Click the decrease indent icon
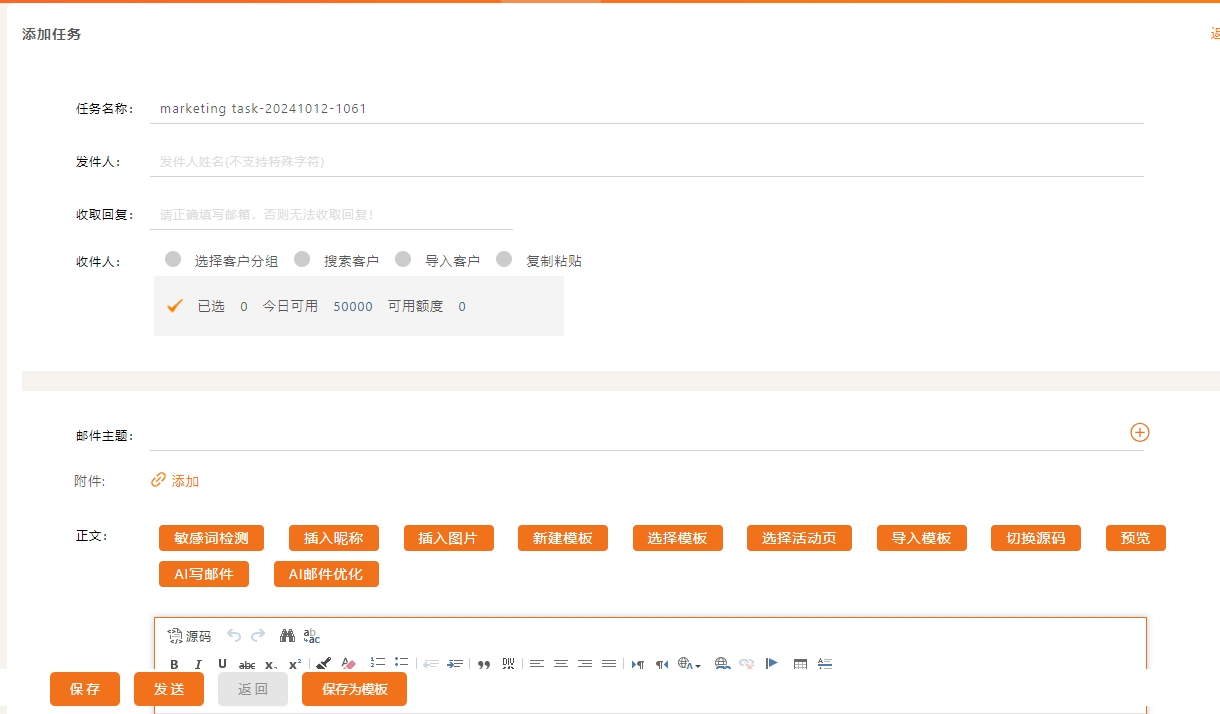This screenshot has width=1220, height=714. [x=431, y=663]
